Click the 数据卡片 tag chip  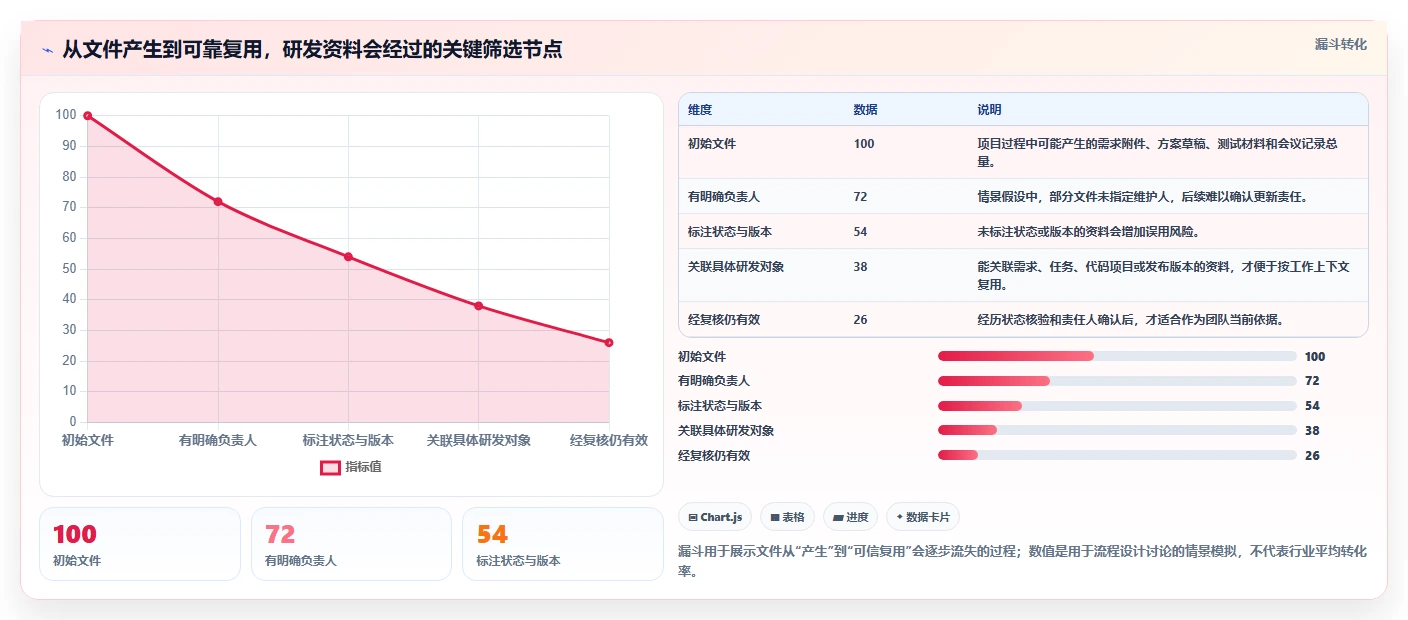click(x=923, y=517)
